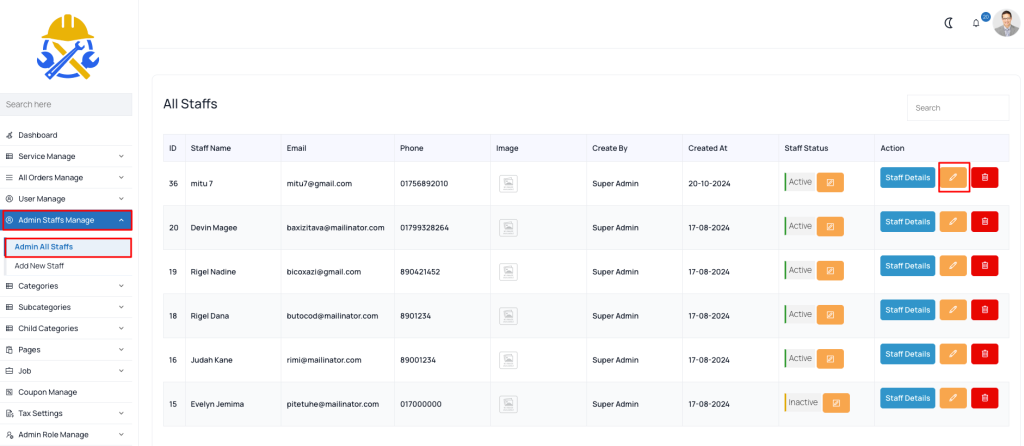Edit staff Rigel Nadine with pencil icon
The width and height of the screenshot is (1024, 446).
coord(953,266)
